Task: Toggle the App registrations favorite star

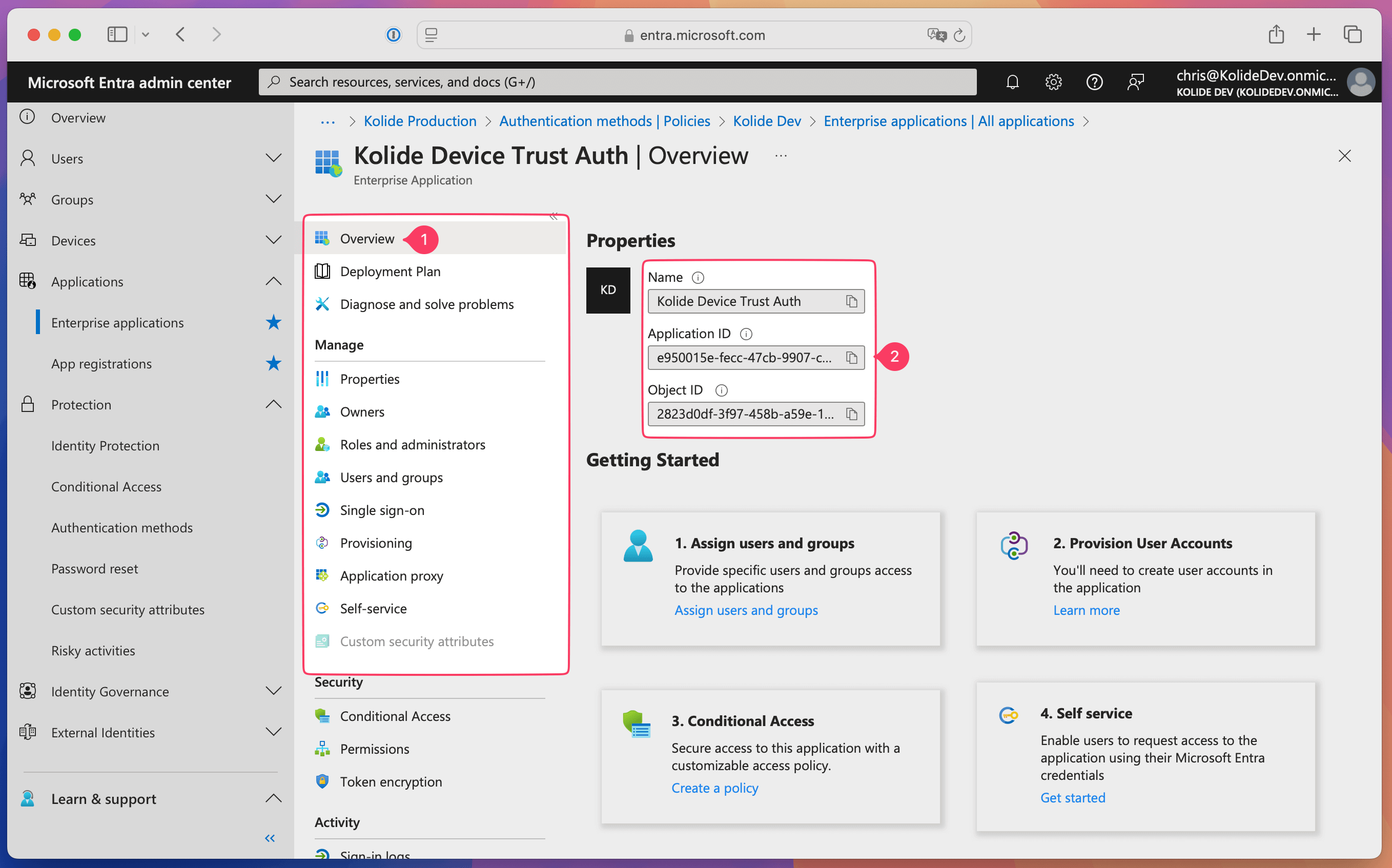Action: tap(273, 363)
